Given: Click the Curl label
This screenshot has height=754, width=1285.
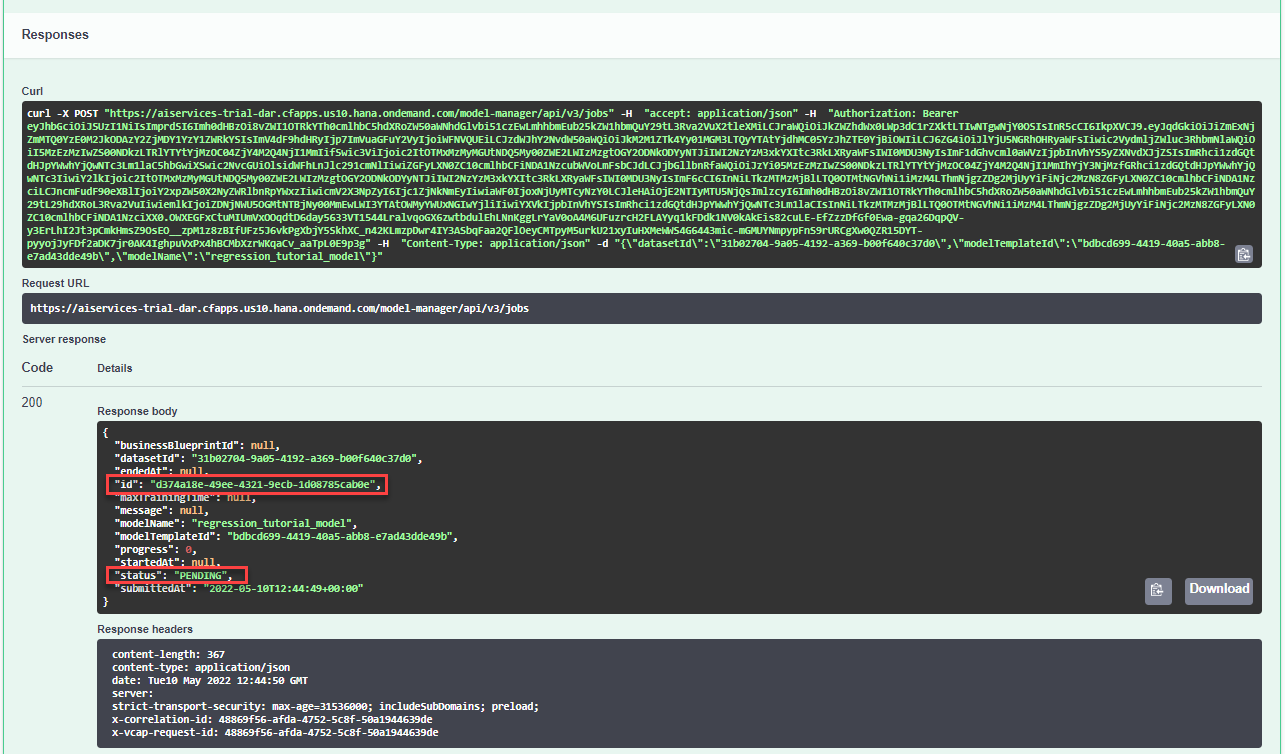Looking at the screenshot, I should point(32,91).
